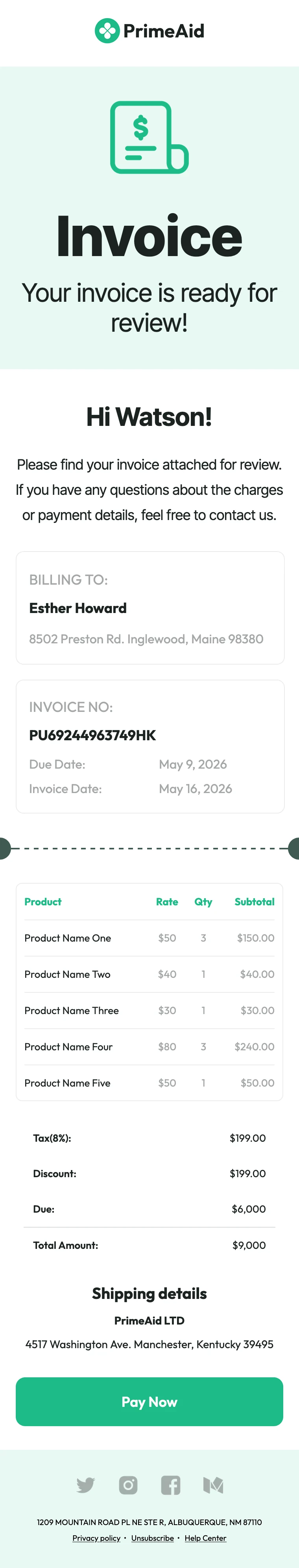Open the Medium social icon

coord(213,1484)
